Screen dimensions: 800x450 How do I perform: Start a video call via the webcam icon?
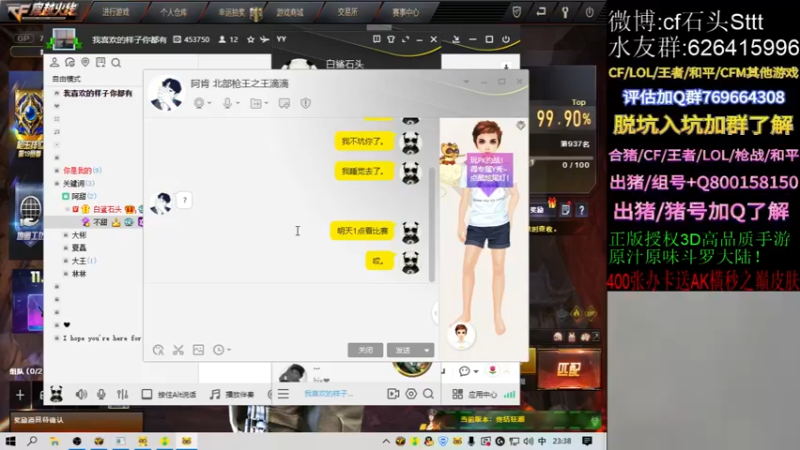pos(199,103)
